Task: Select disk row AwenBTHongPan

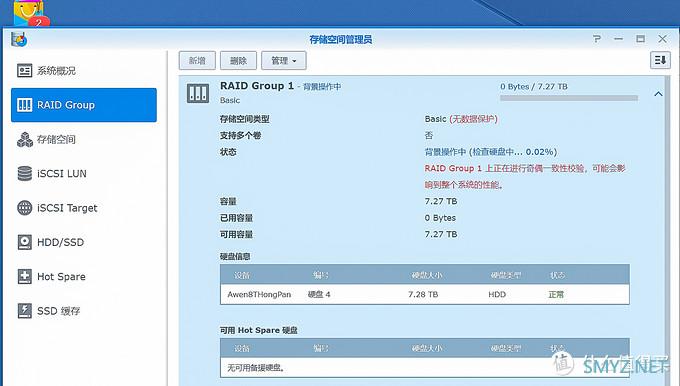Action: (425, 294)
